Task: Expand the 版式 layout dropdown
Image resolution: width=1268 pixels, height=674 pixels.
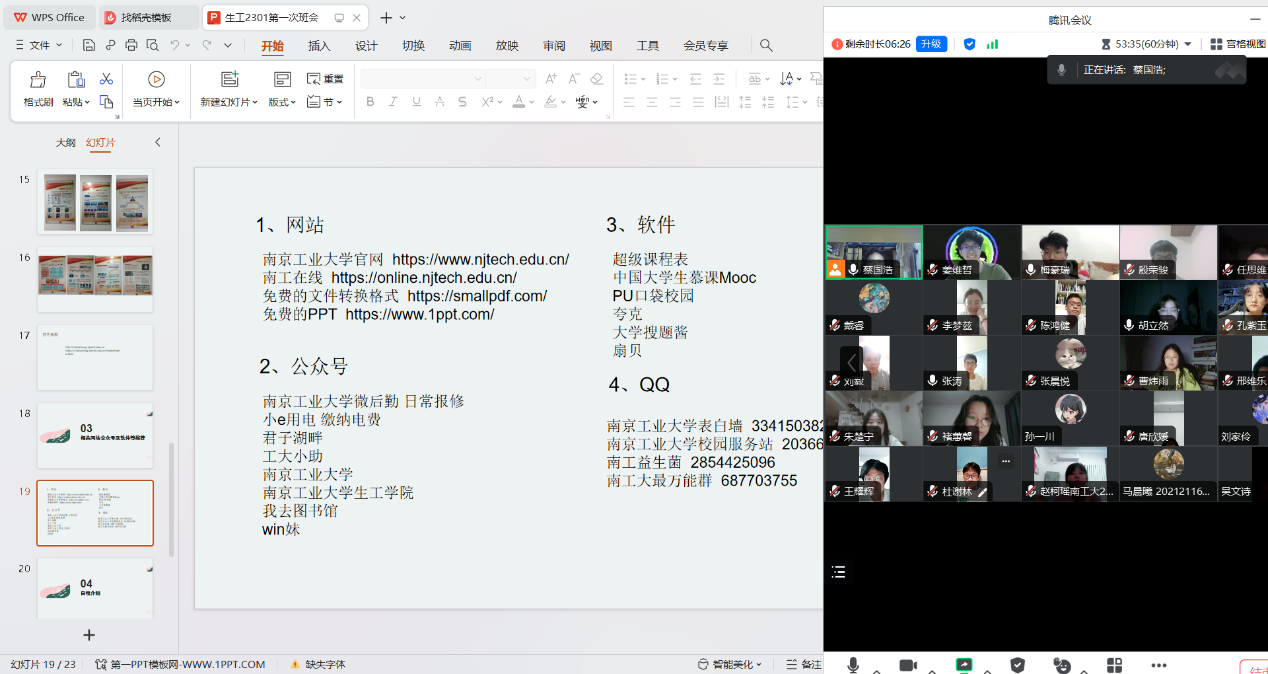Action: (x=281, y=102)
